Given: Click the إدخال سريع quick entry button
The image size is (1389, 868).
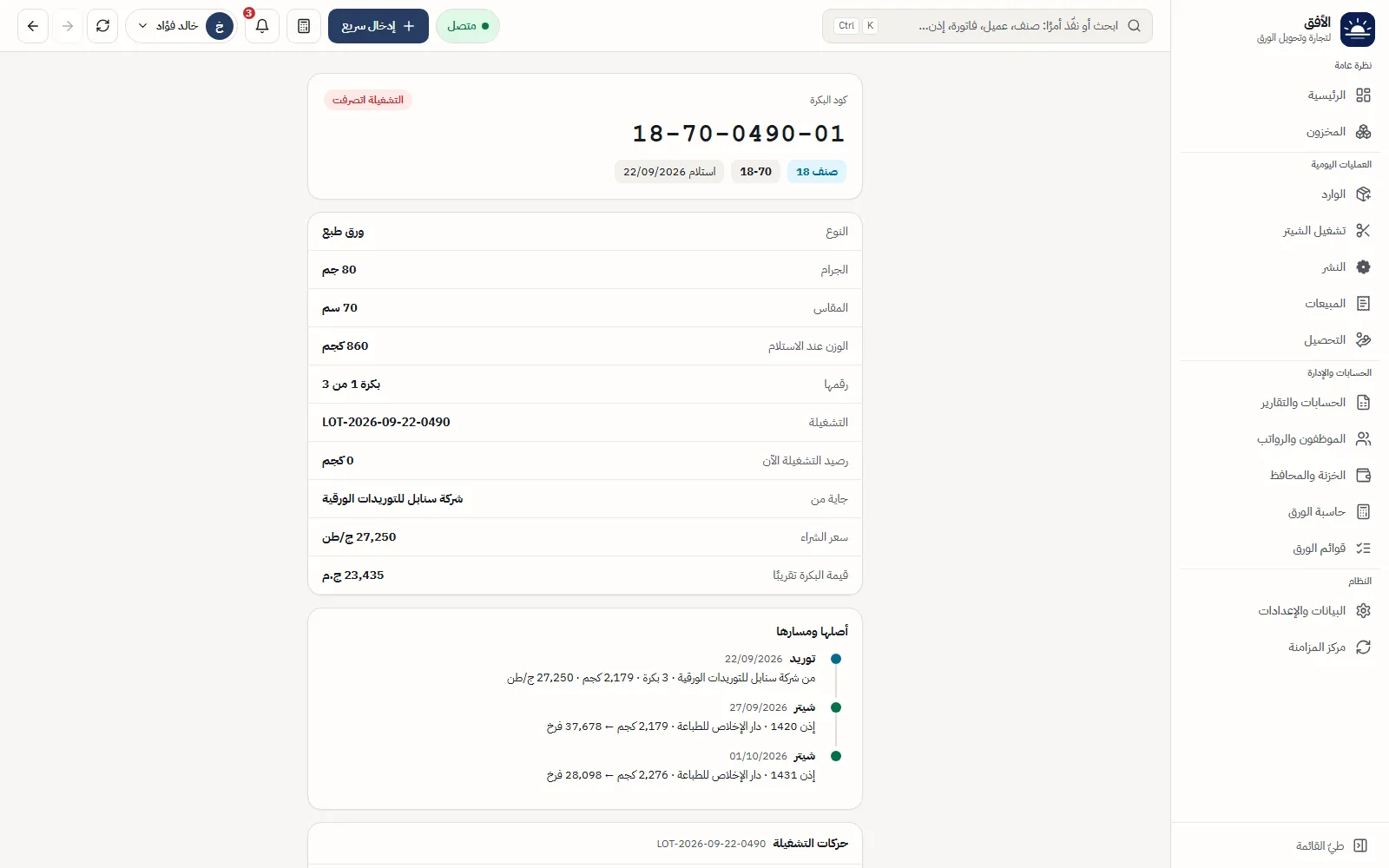Looking at the screenshot, I should [x=379, y=26].
